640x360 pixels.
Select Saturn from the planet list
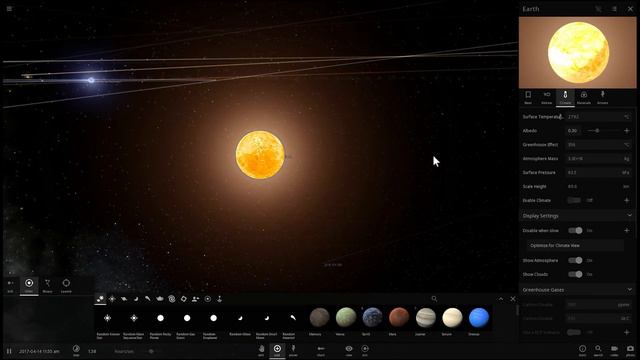coord(452,321)
